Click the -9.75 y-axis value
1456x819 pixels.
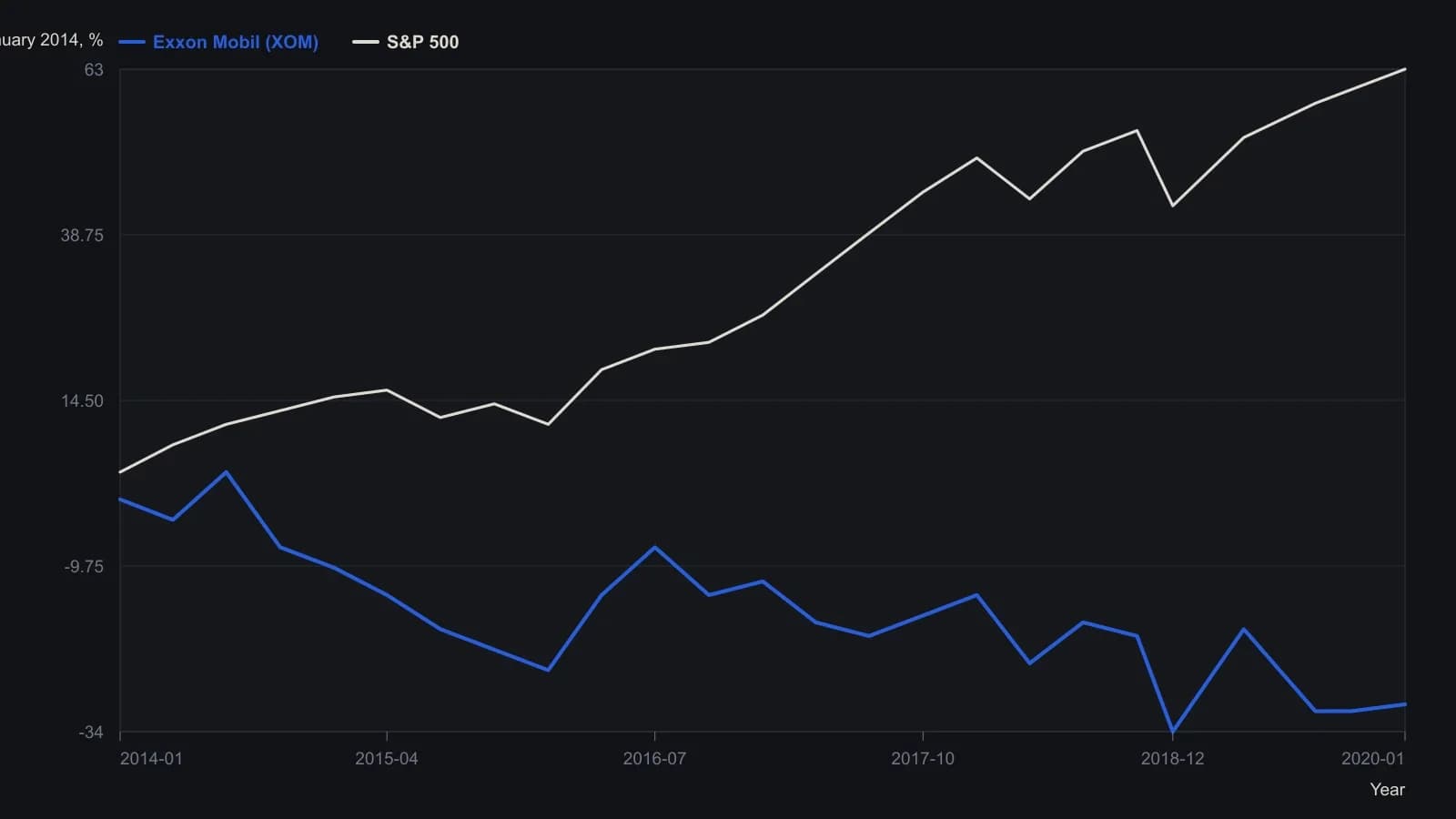pos(84,567)
